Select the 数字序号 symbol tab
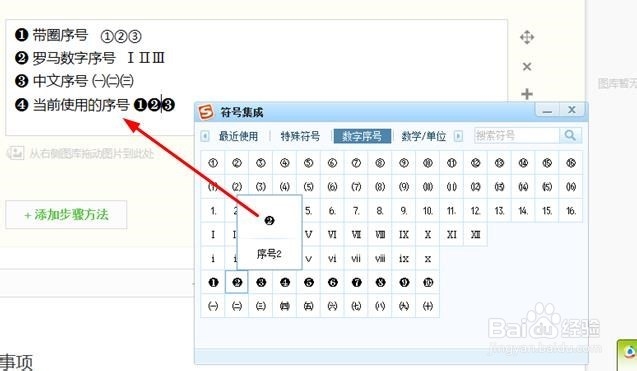 362,136
